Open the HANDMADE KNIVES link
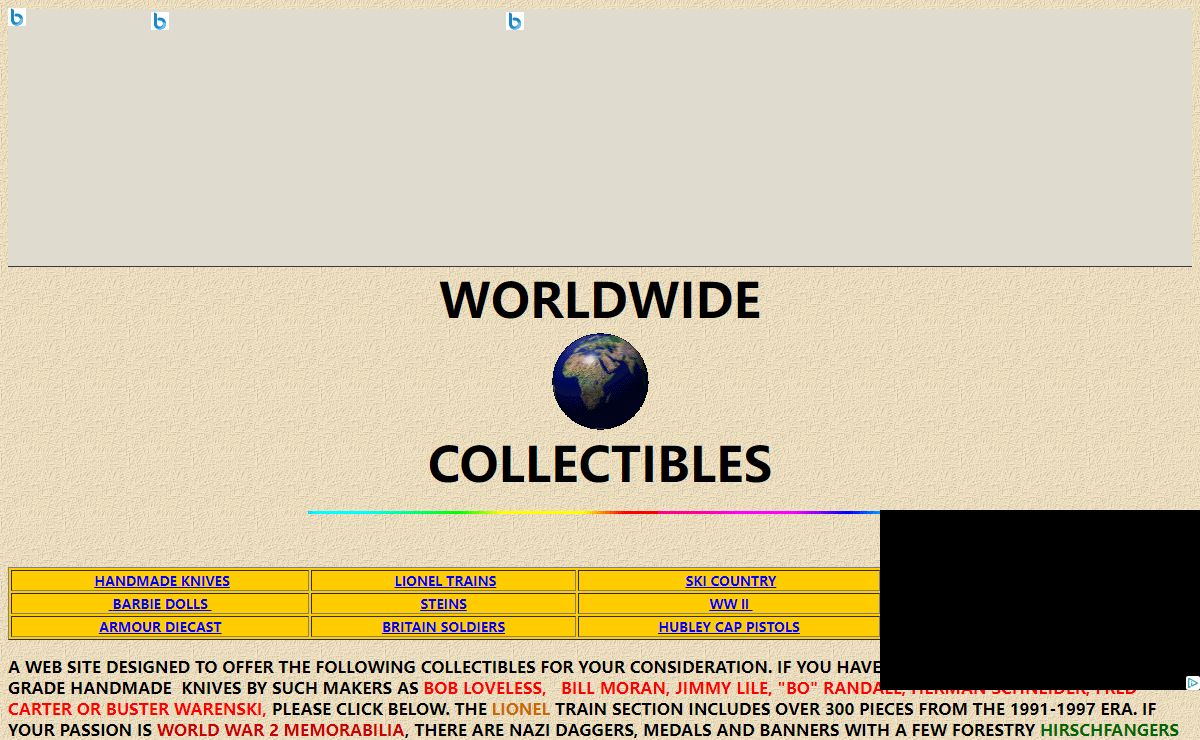1200x740 pixels. click(x=162, y=581)
